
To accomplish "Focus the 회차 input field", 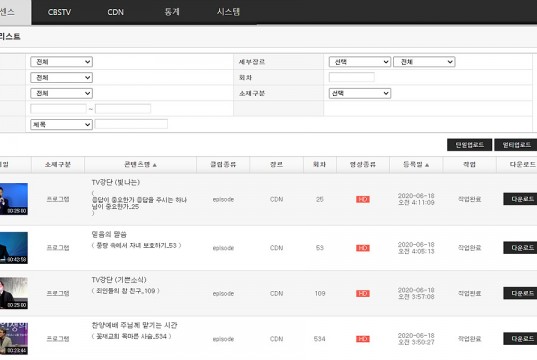I will coord(352,77).
